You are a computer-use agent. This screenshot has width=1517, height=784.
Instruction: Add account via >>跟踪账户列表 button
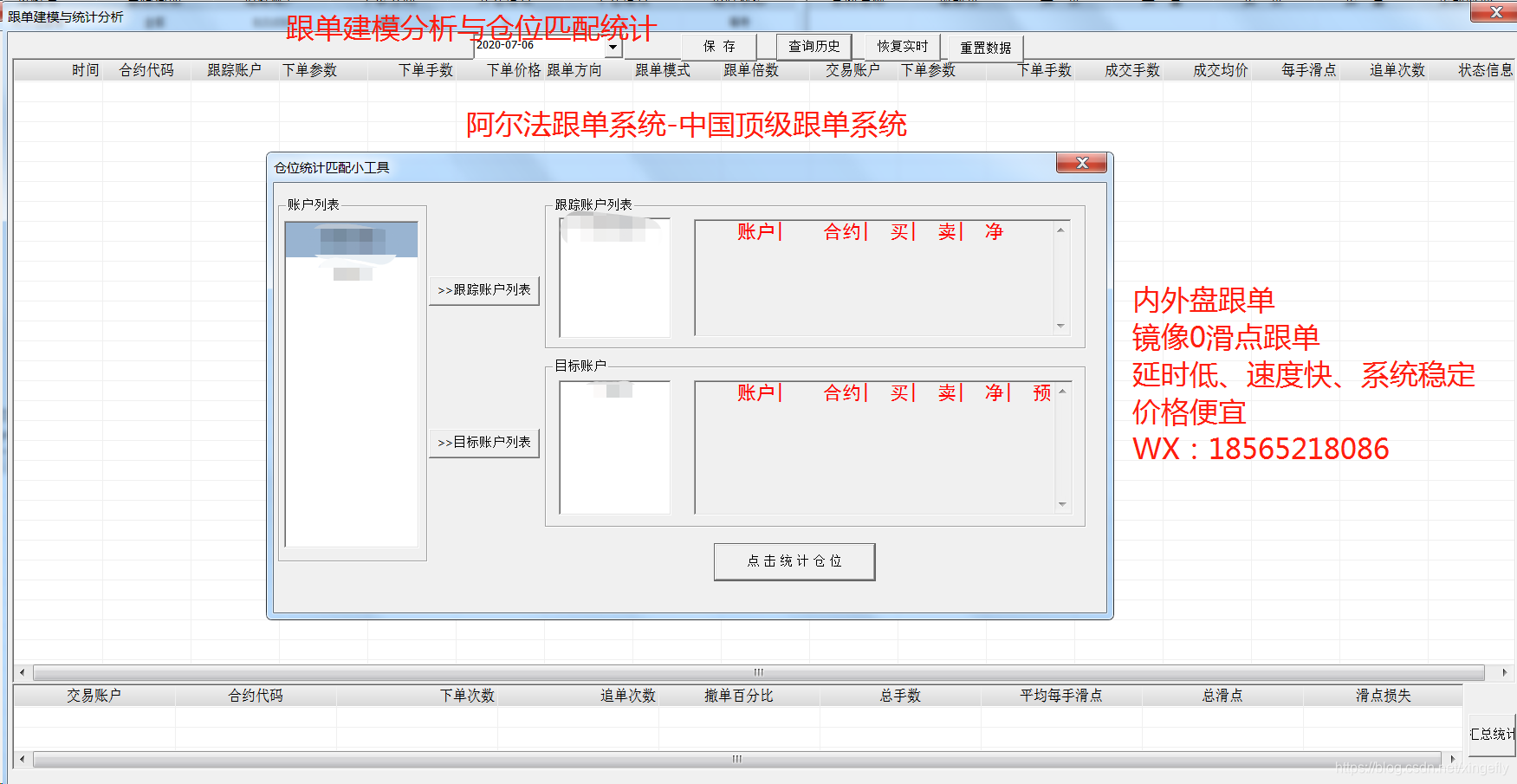coord(484,290)
